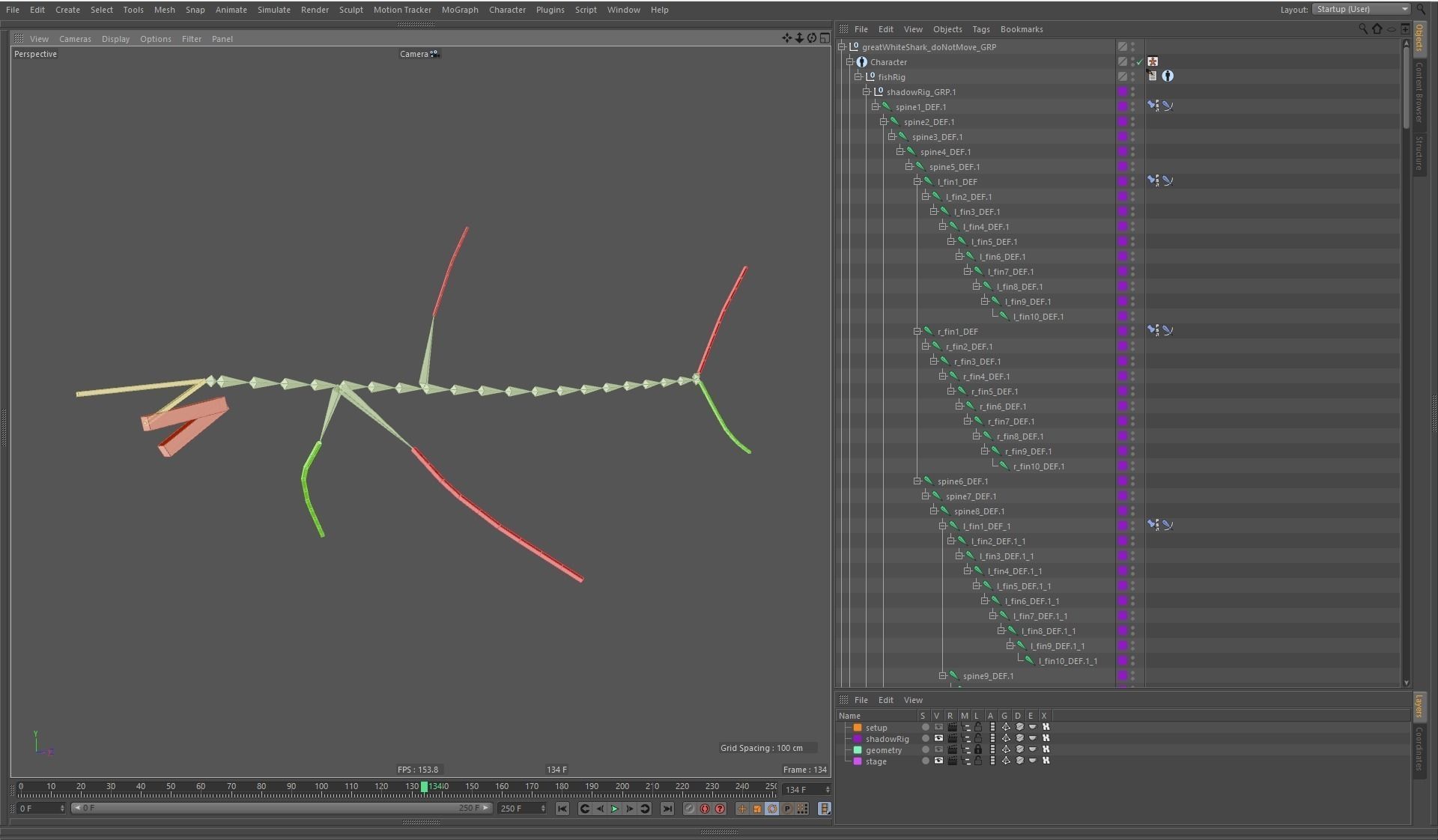Click the Point Level Animation dots icon
The width and height of the screenshot is (1438, 840).
point(802,809)
